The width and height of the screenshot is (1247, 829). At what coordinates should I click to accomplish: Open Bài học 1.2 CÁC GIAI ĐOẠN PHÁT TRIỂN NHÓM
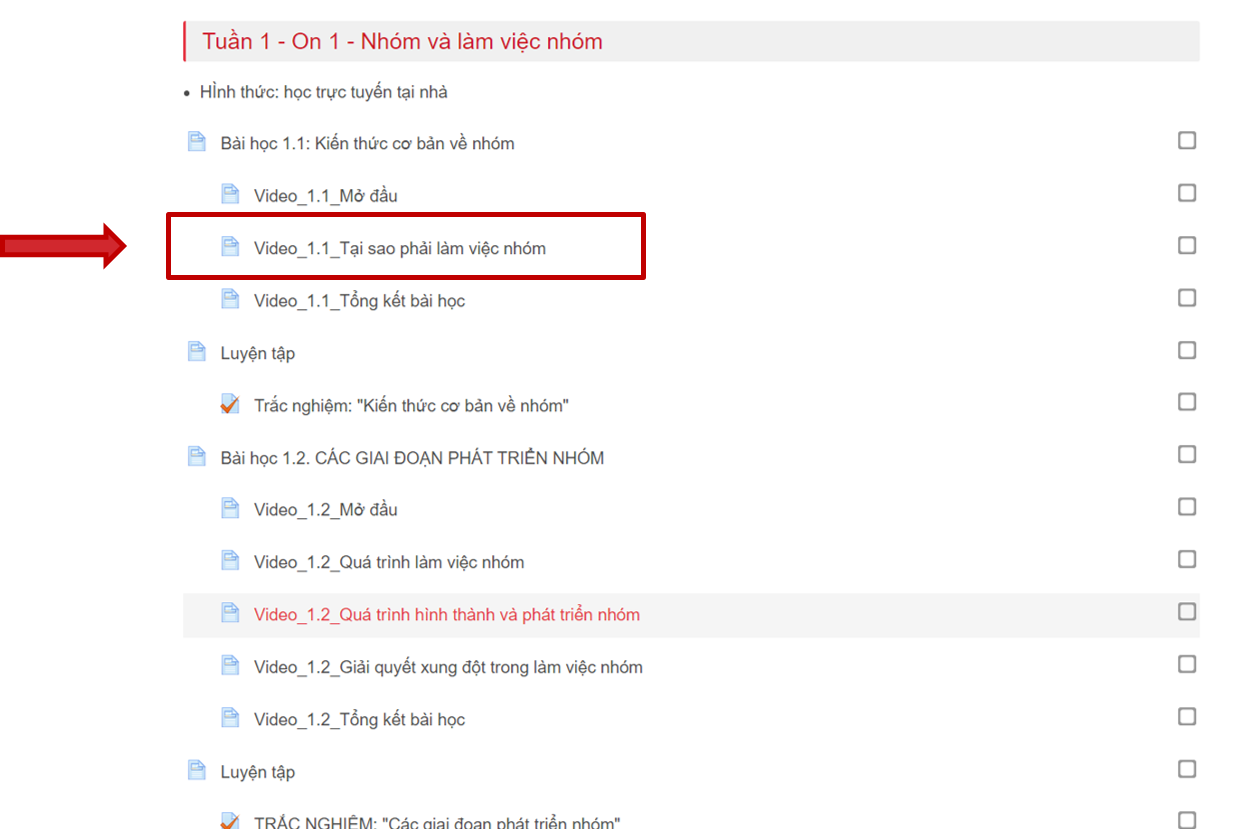pos(412,458)
